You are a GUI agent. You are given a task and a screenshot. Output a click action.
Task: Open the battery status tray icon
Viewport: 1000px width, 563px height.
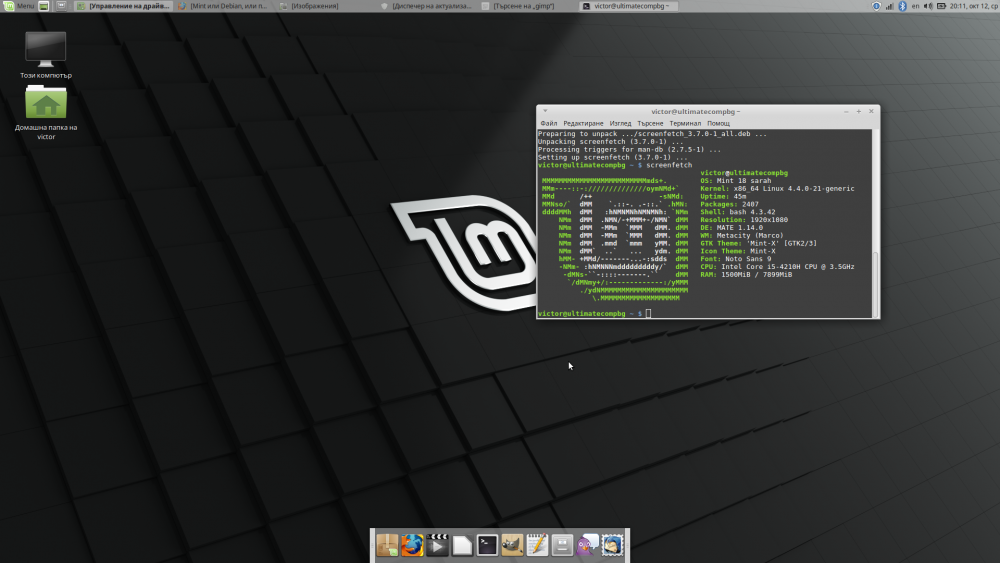tap(941, 6)
